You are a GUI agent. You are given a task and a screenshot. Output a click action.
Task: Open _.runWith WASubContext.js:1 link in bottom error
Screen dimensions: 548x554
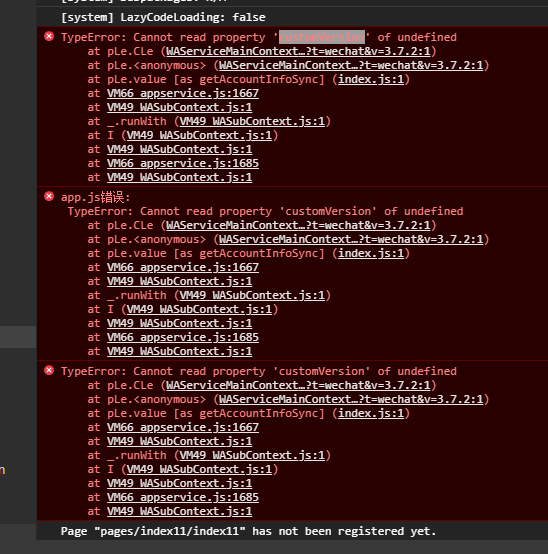click(252, 455)
